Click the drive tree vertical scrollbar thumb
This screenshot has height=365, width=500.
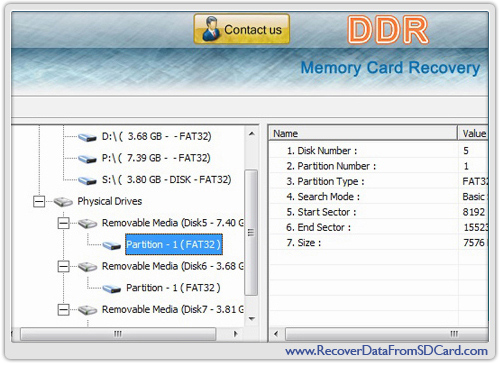251,233
